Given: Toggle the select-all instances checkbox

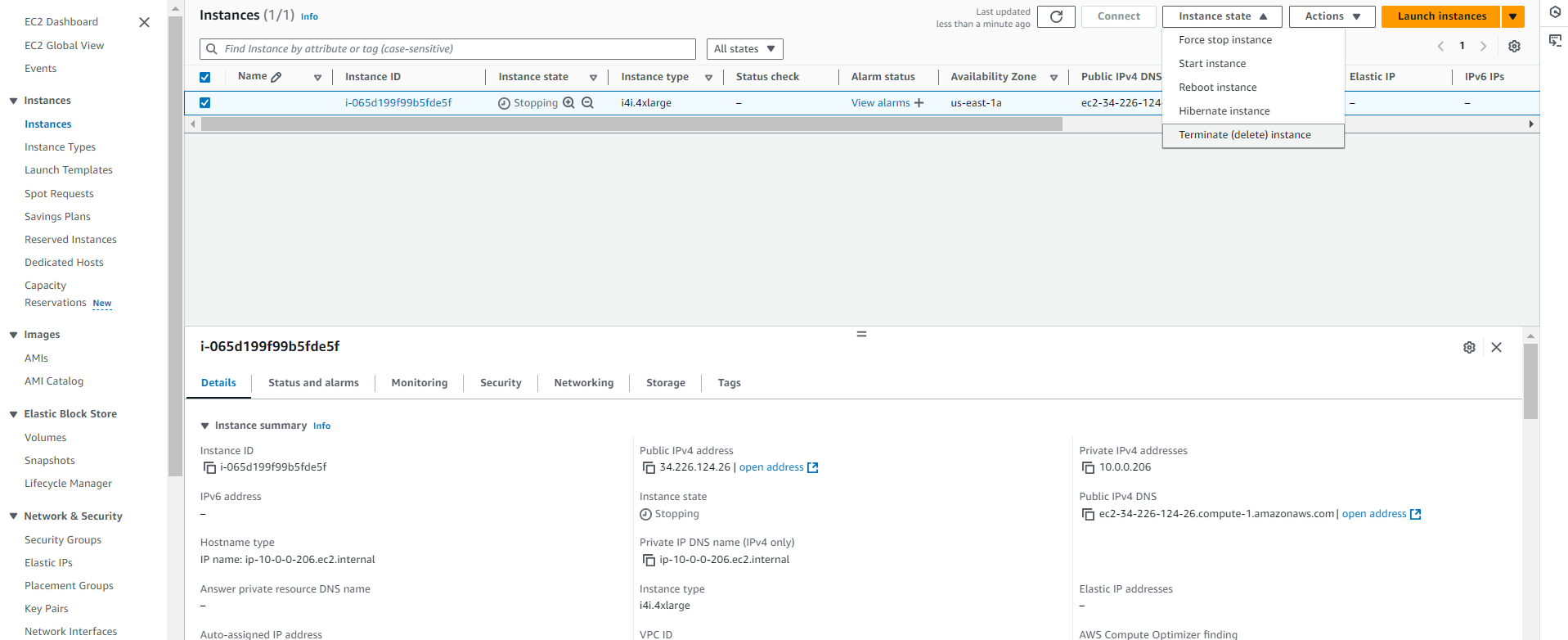Looking at the screenshot, I should 205,78.
